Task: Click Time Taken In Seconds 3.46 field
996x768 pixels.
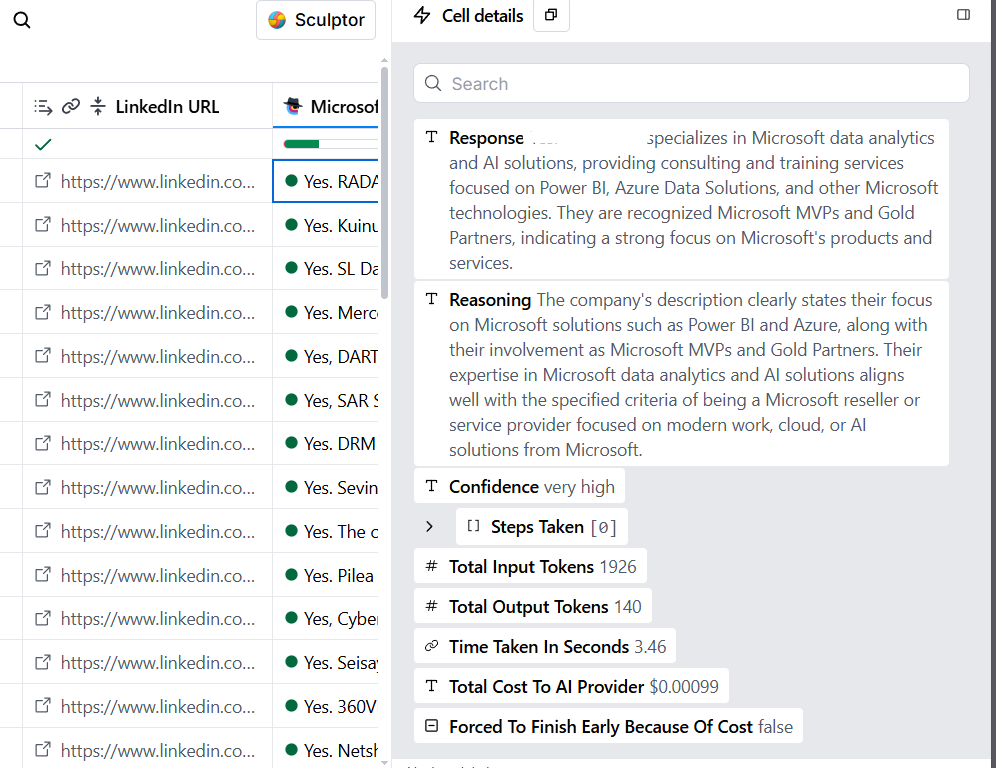Action: click(x=544, y=646)
